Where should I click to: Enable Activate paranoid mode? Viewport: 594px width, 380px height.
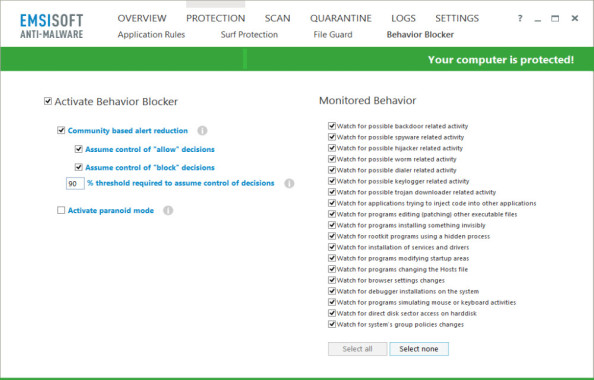(61, 210)
